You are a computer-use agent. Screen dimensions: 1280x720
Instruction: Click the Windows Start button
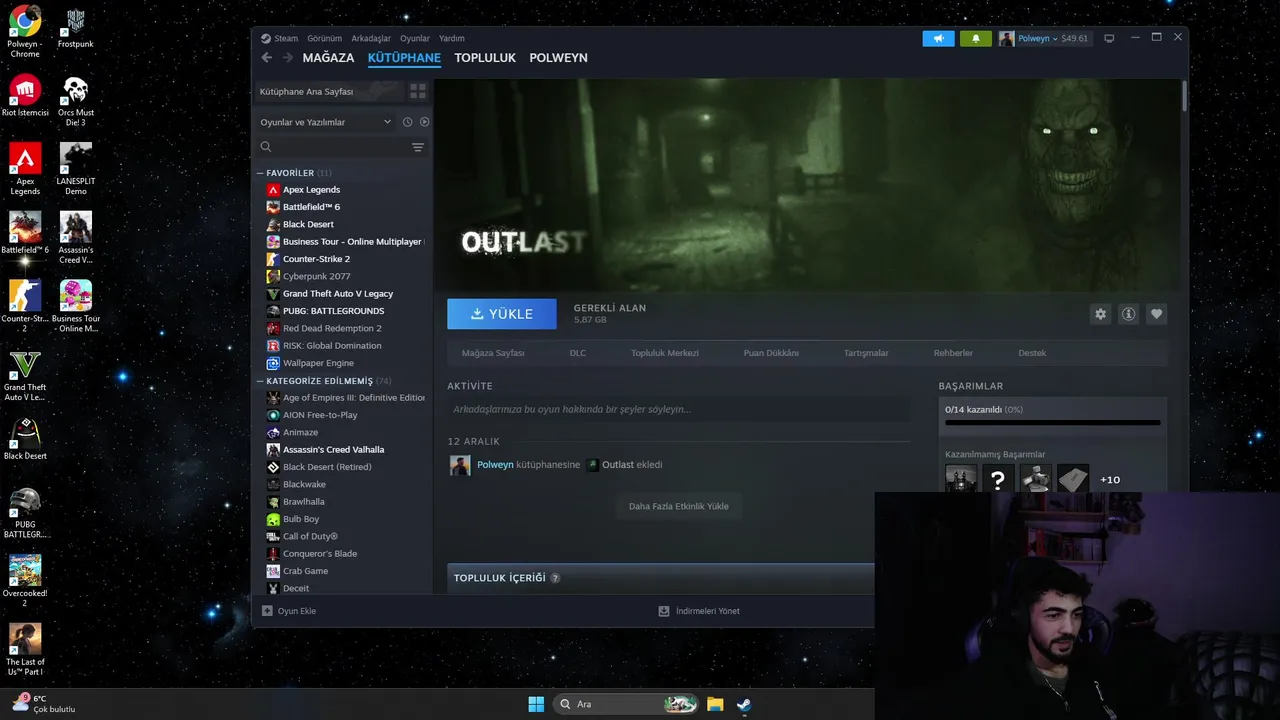pyautogui.click(x=536, y=704)
